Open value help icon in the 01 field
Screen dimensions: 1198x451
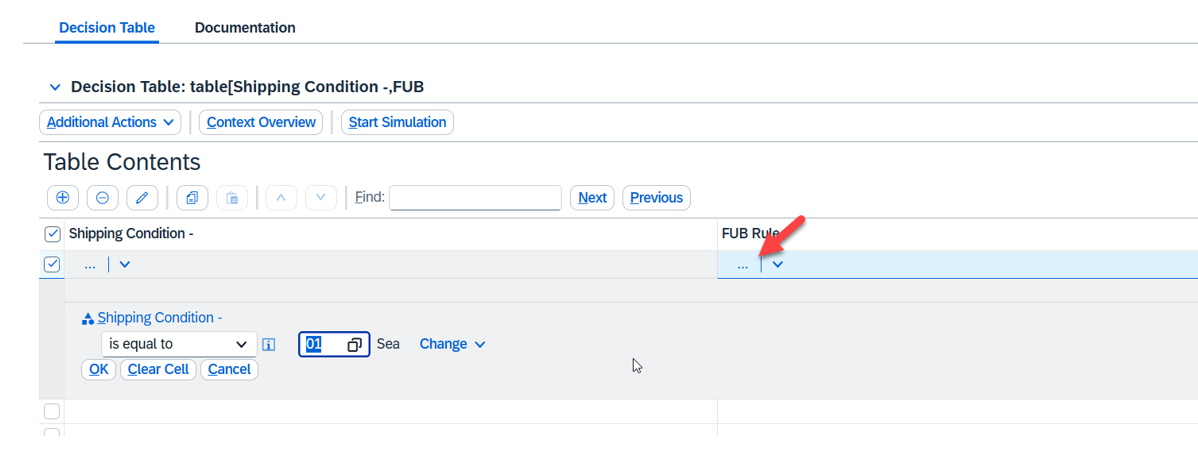(x=354, y=345)
